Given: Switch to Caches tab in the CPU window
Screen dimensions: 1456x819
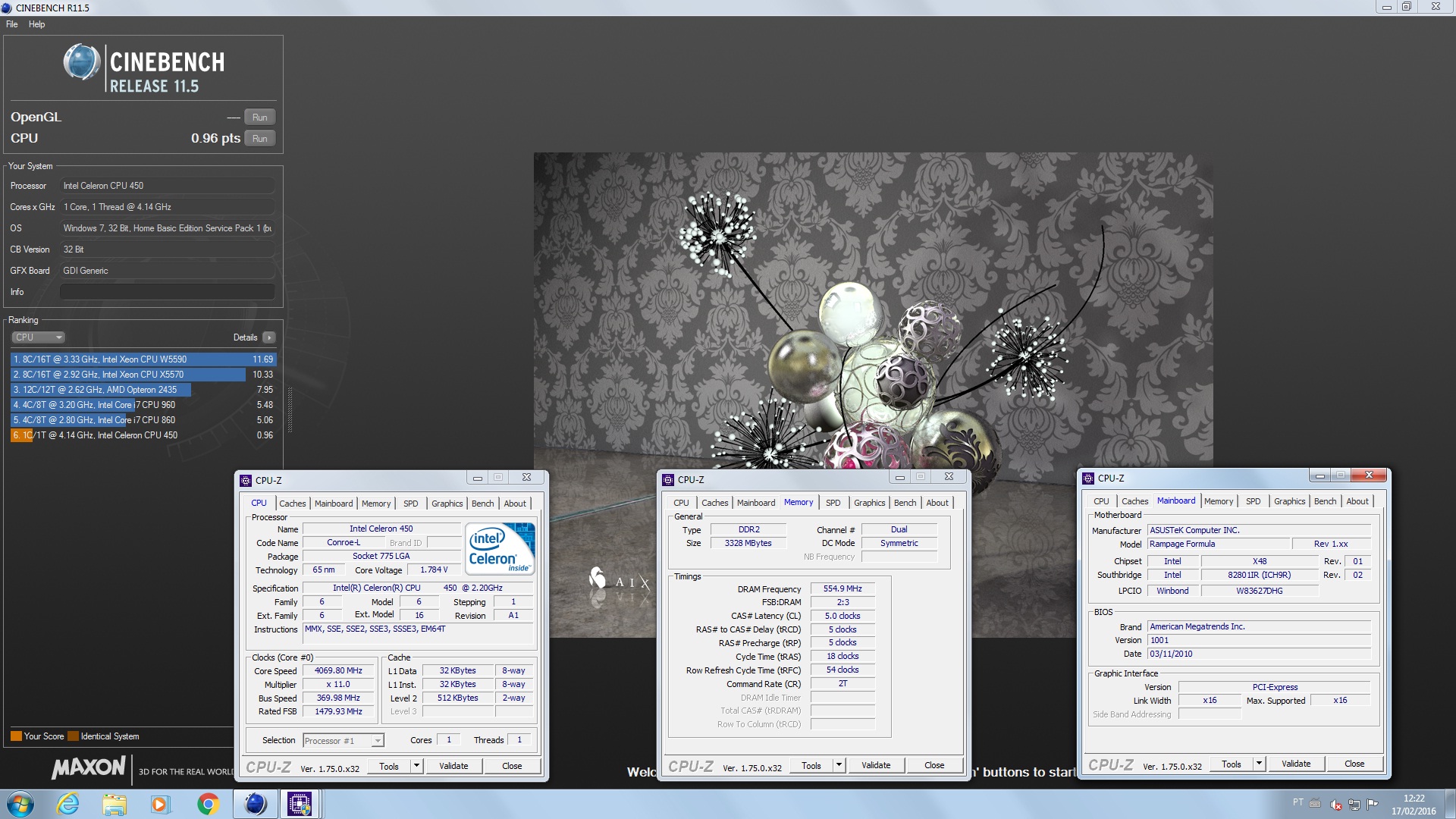Looking at the screenshot, I should [x=293, y=504].
